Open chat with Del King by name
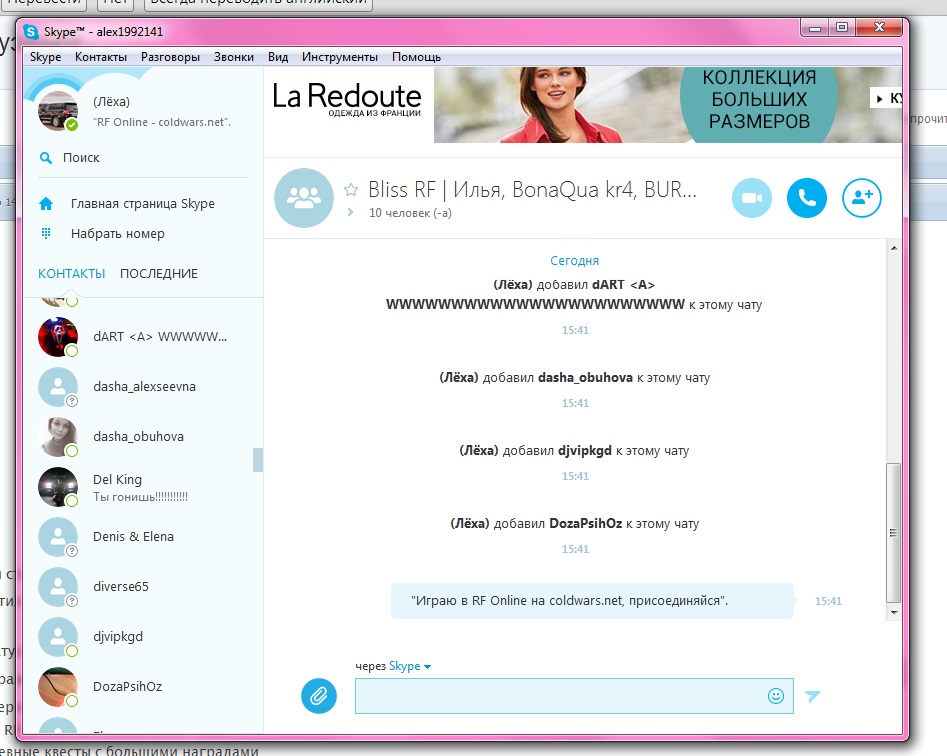947x756 pixels. (117, 479)
